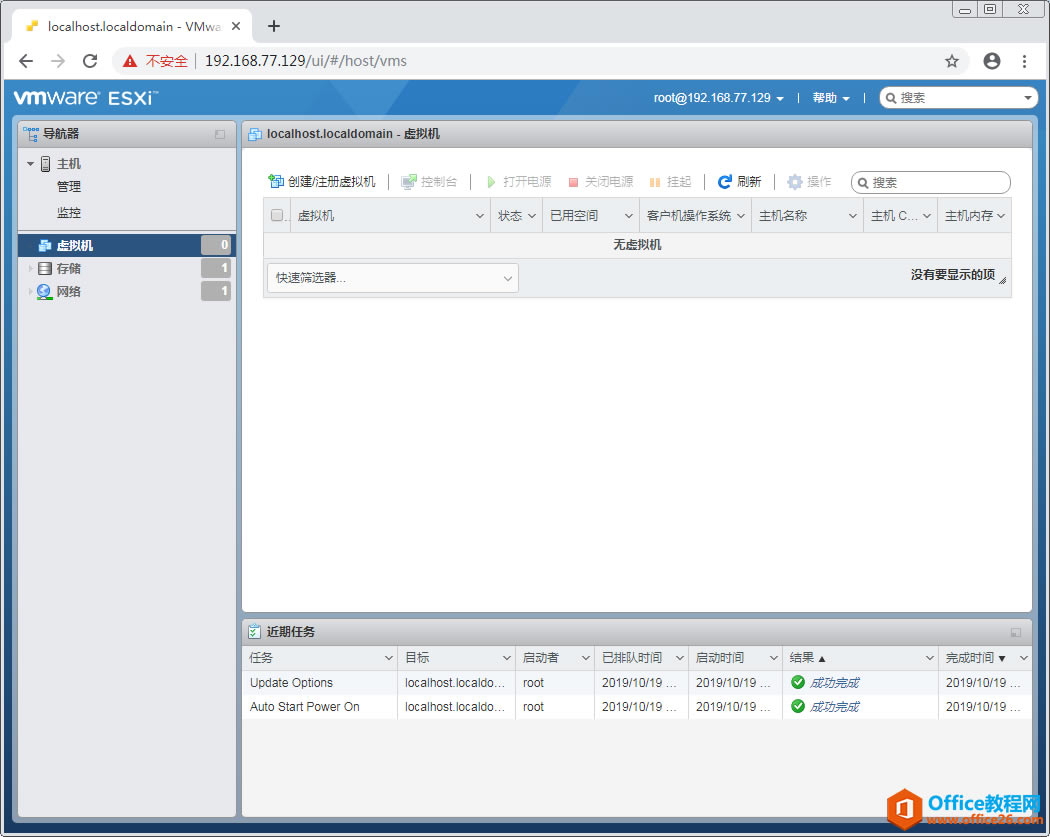The image size is (1050, 837).
Task: Click the red not-secure warning icon
Action: click(130, 61)
